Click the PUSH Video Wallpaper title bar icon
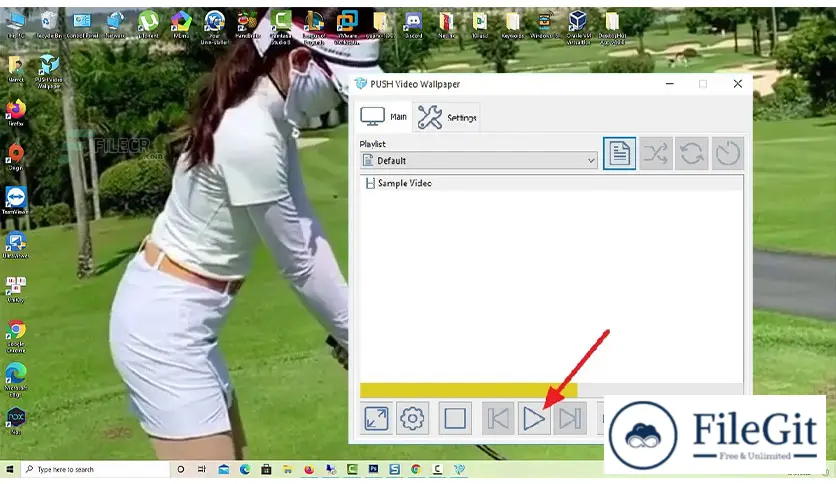 point(361,84)
